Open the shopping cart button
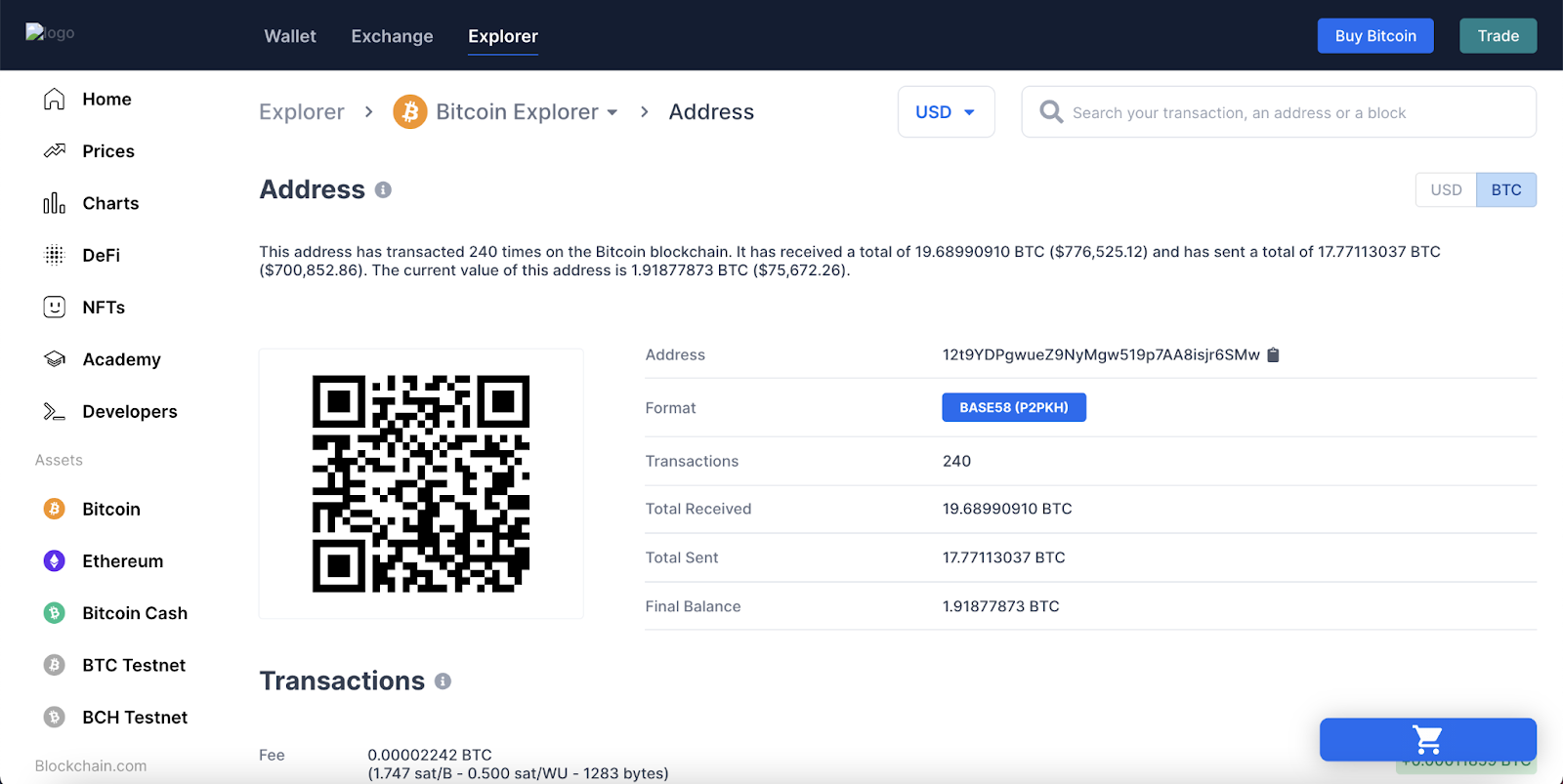Viewport: 1563px width, 784px height. (1427, 739)
